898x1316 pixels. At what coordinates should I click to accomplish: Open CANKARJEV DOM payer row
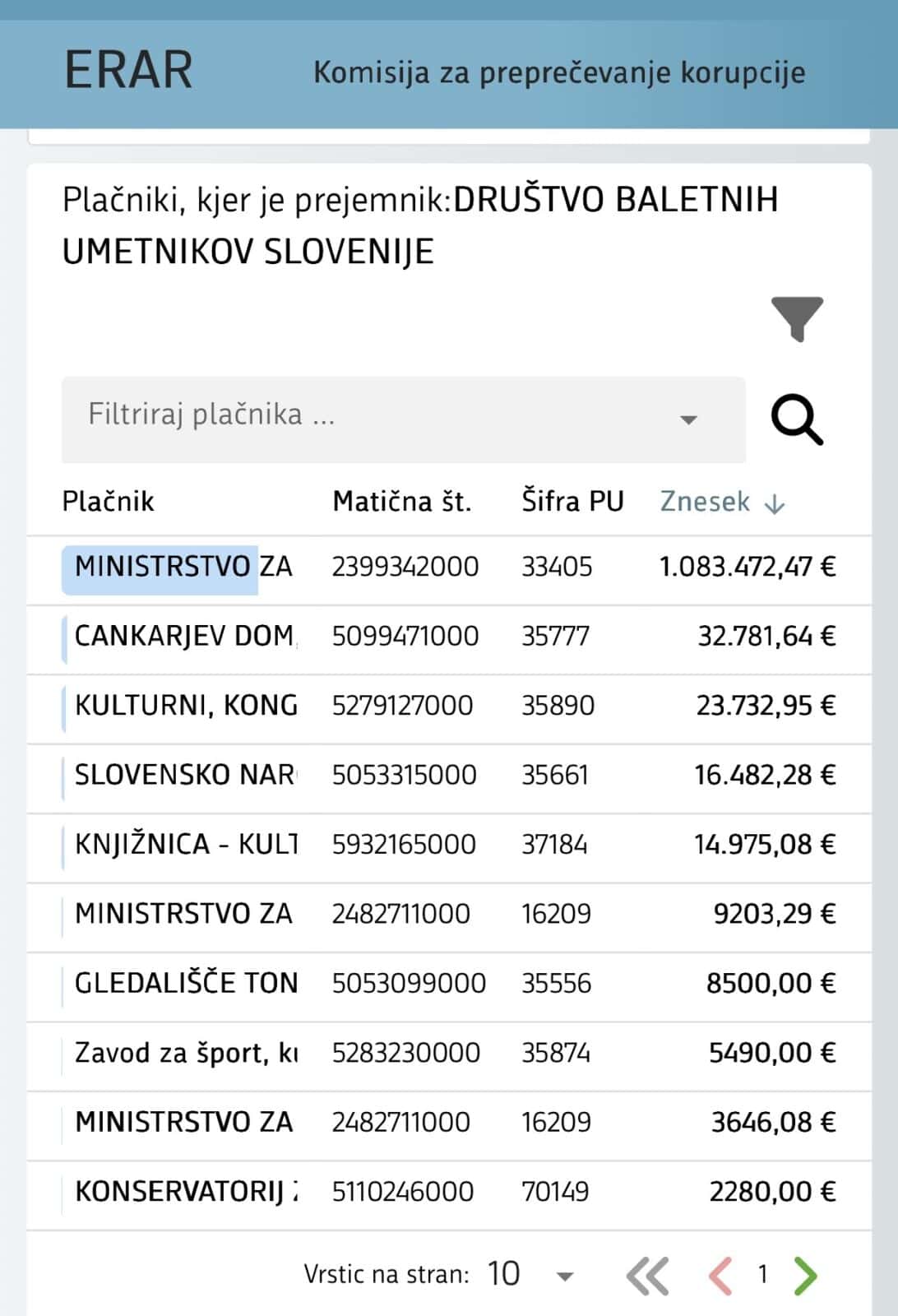pos(449,637)
